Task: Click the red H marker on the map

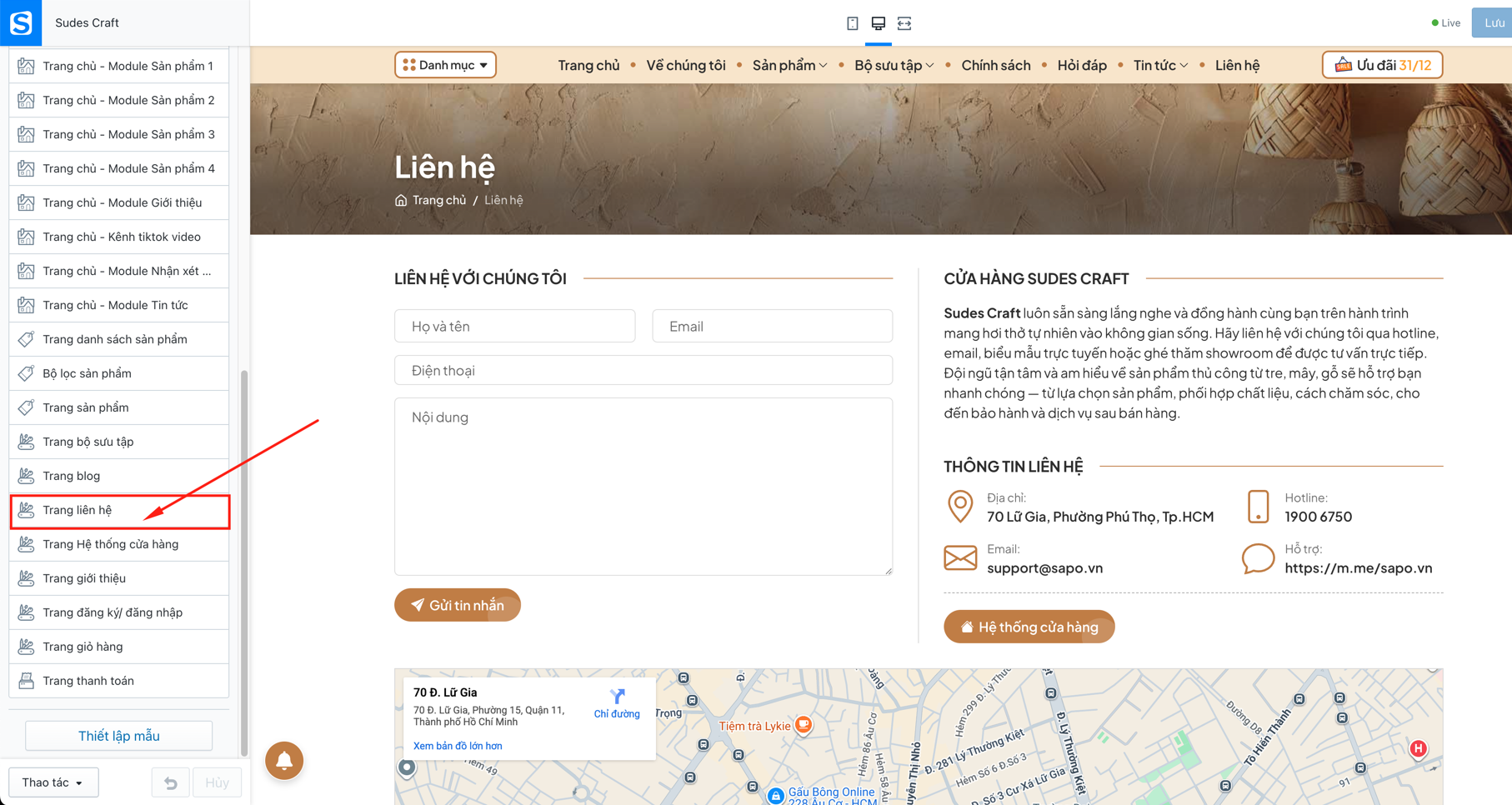Action: pos(1418,748)
